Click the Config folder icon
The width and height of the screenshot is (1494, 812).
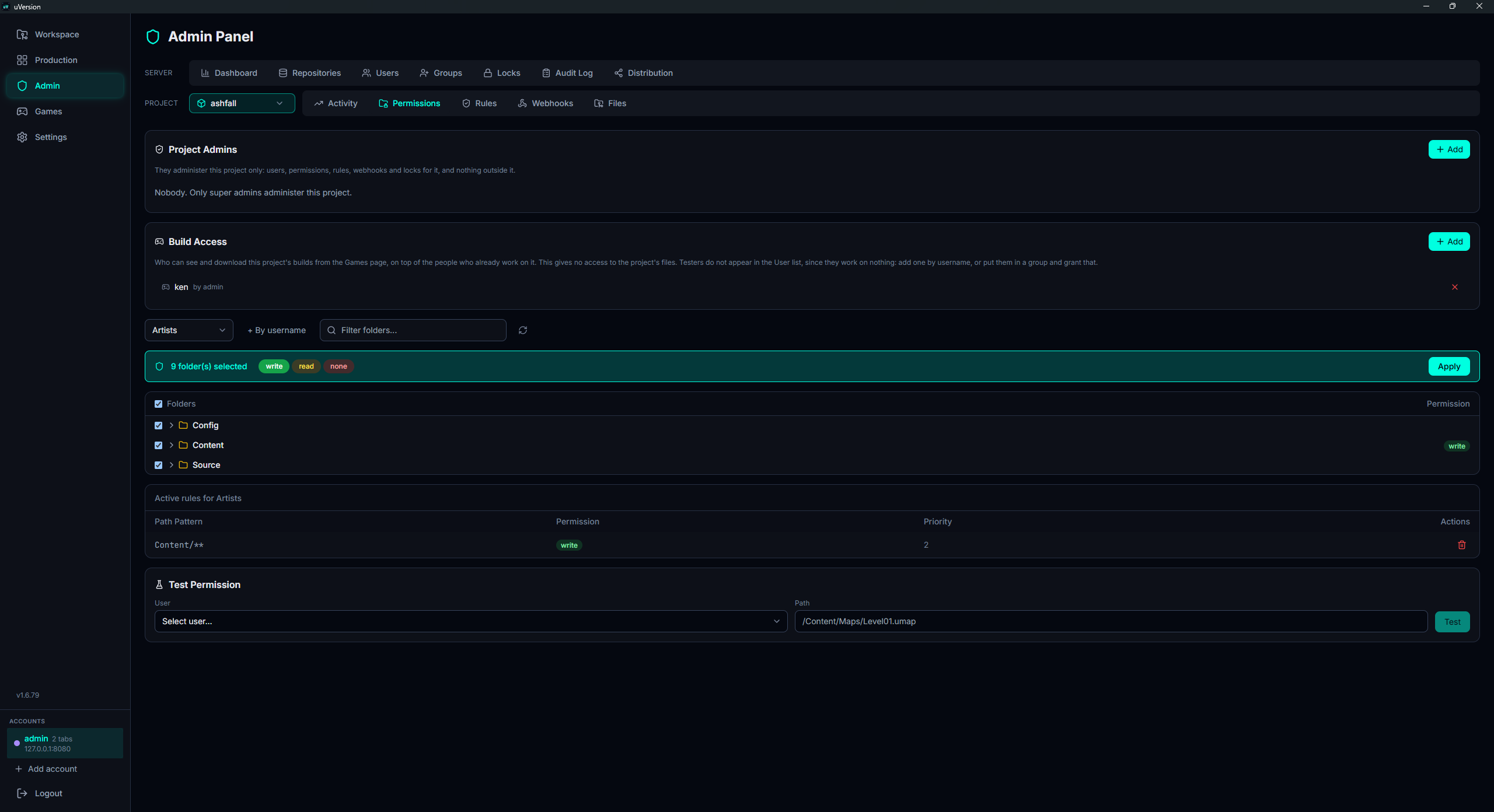coord(183,425)
